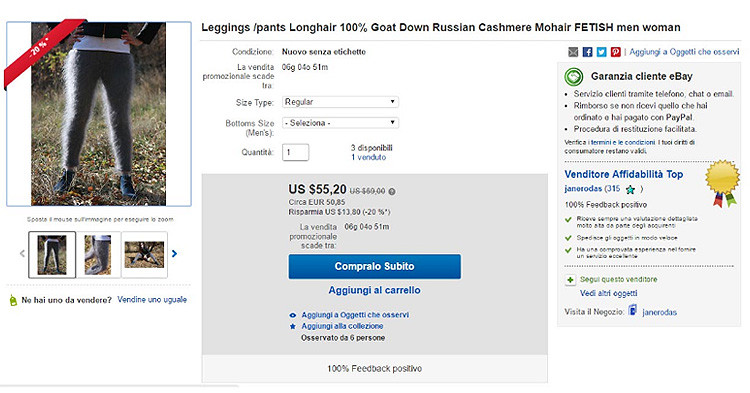The width and height of the screenshot is (750, 393).
Task: Click the price info question mark icon
Action: pyautogui.click(x=392, y=191)
